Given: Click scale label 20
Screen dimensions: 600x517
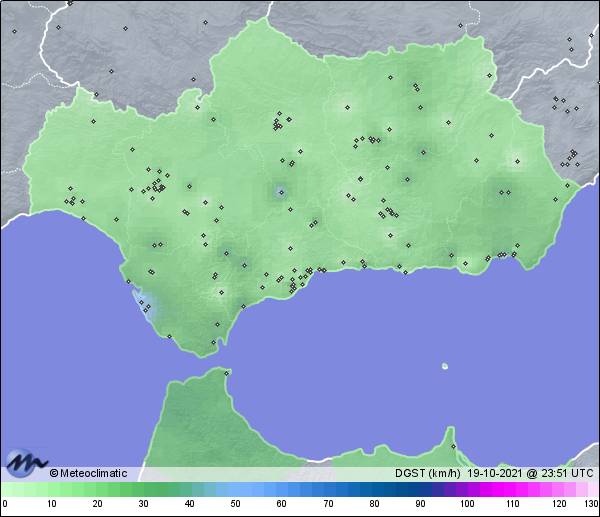Looking at the screenshot, I should point(98,504).
